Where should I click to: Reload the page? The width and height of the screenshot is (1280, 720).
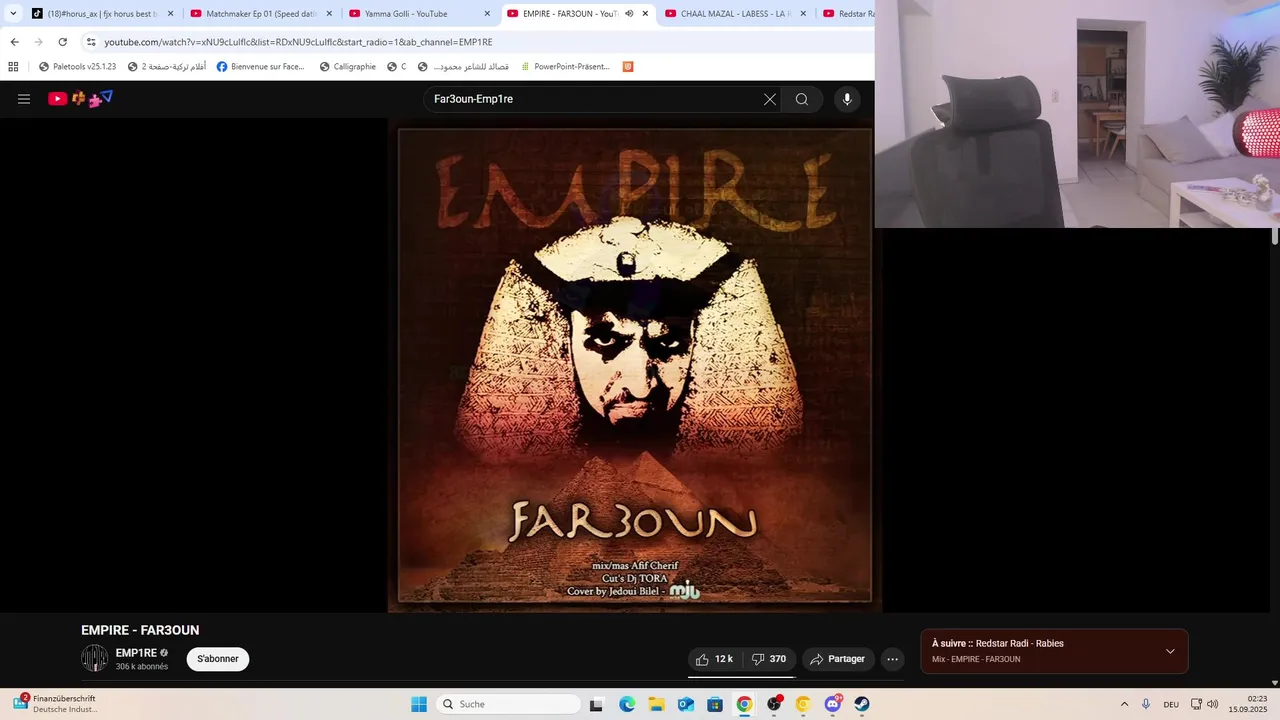click(x=62, y=42)
